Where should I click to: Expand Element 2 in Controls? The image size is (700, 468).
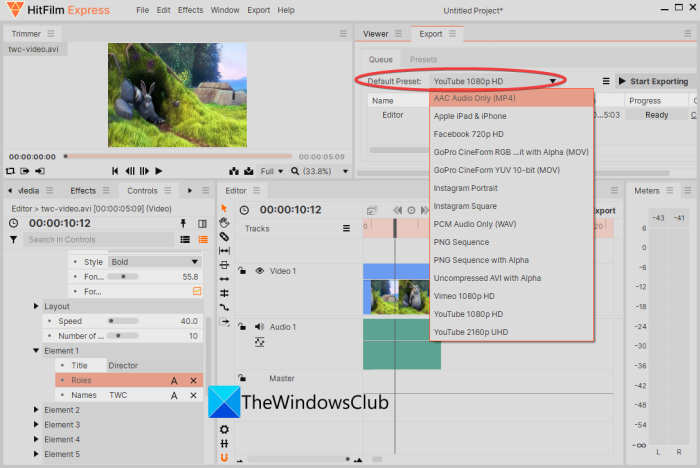(36, 410)
